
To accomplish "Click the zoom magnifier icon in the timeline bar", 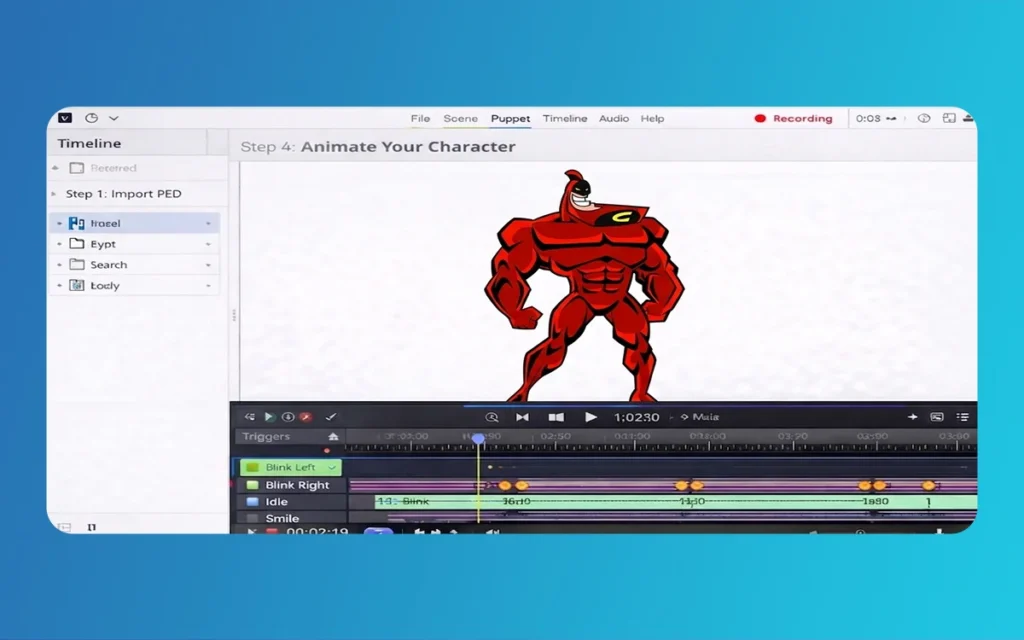I will pos(491,417).
